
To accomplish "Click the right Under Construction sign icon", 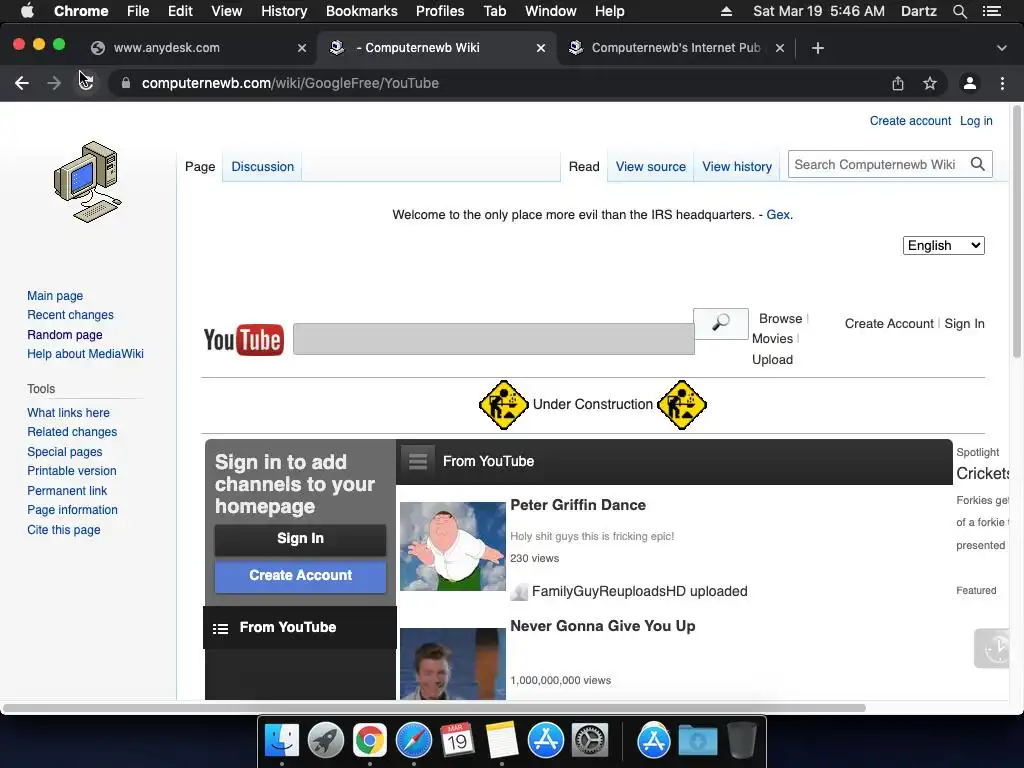I will [682, 405].
